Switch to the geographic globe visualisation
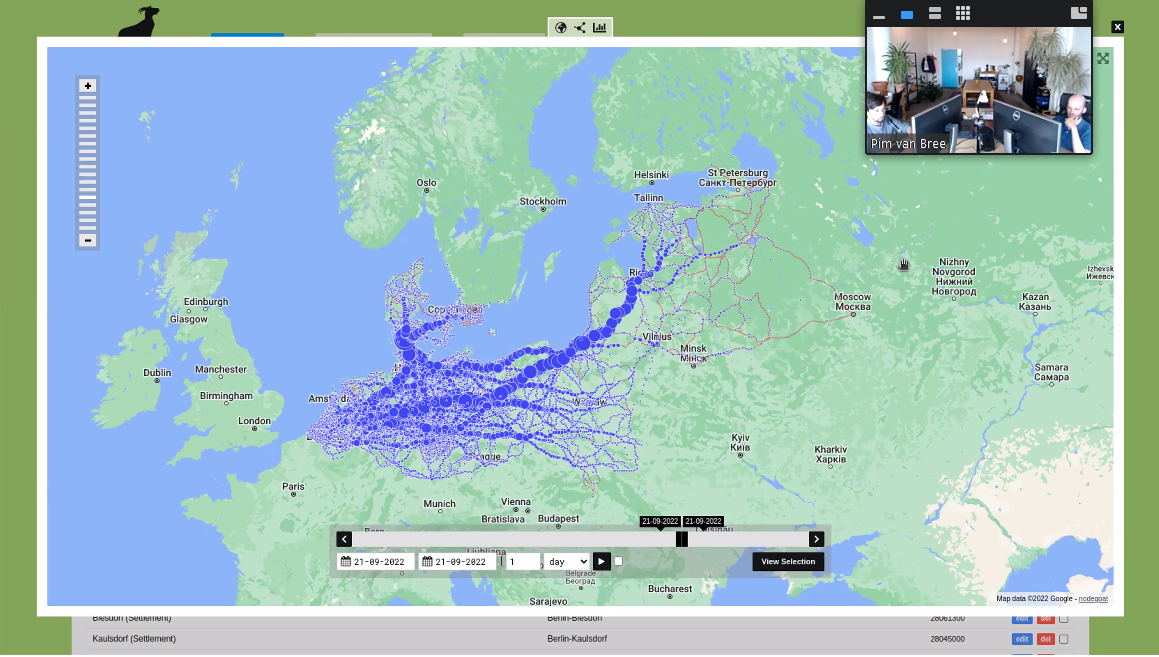Viewport: 1159px width, 657px height. pos(560,27)
